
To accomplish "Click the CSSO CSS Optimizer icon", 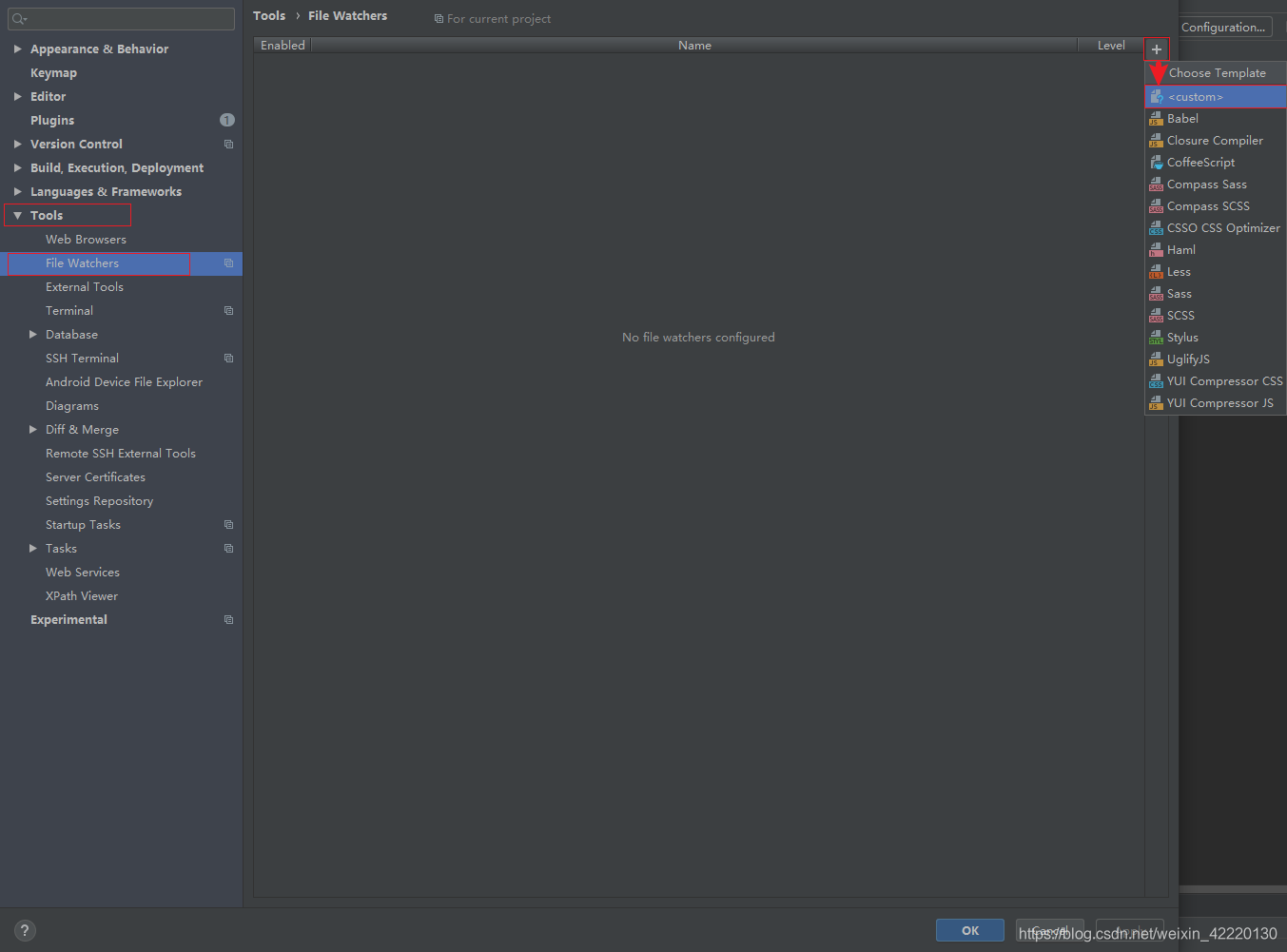I will [1156, 228].
